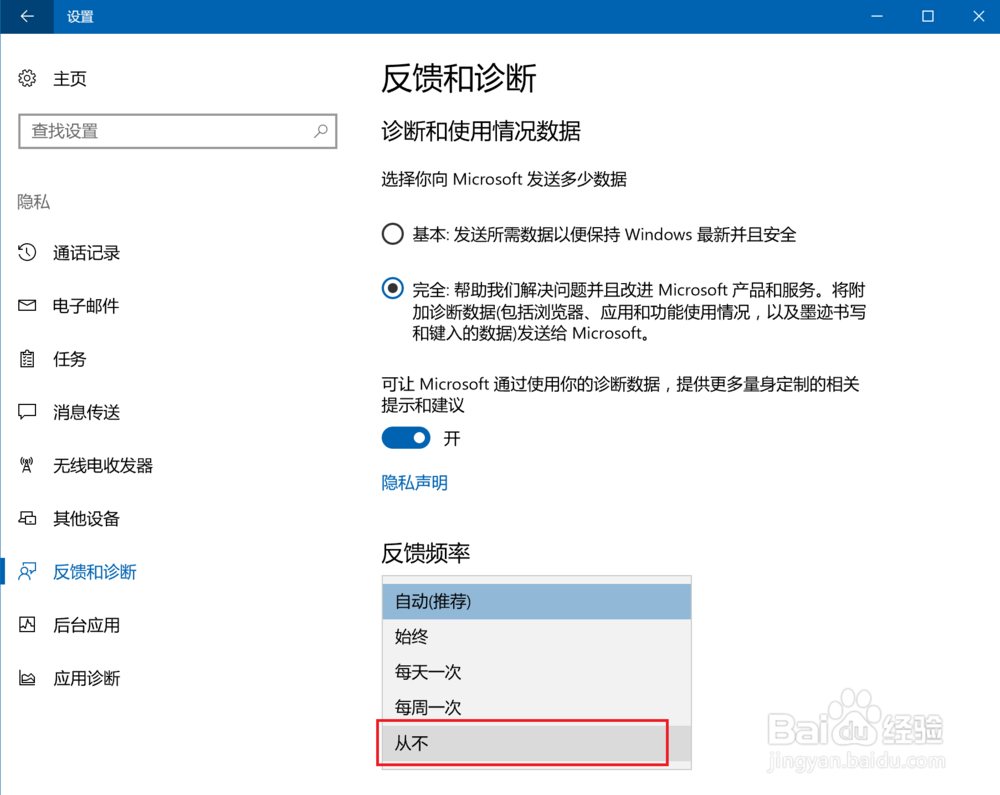Open 任务 privacy settings
This screenshot has height=795, width=1000.
click(70, 359)
